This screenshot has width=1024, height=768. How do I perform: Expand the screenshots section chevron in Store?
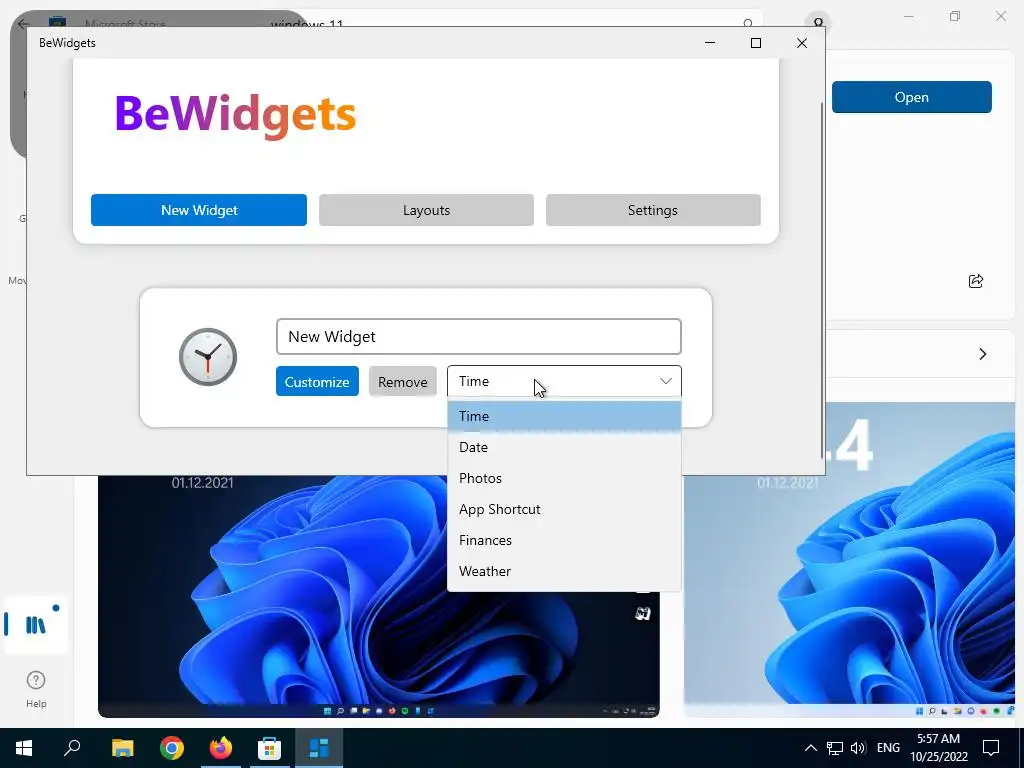[983, 354]
